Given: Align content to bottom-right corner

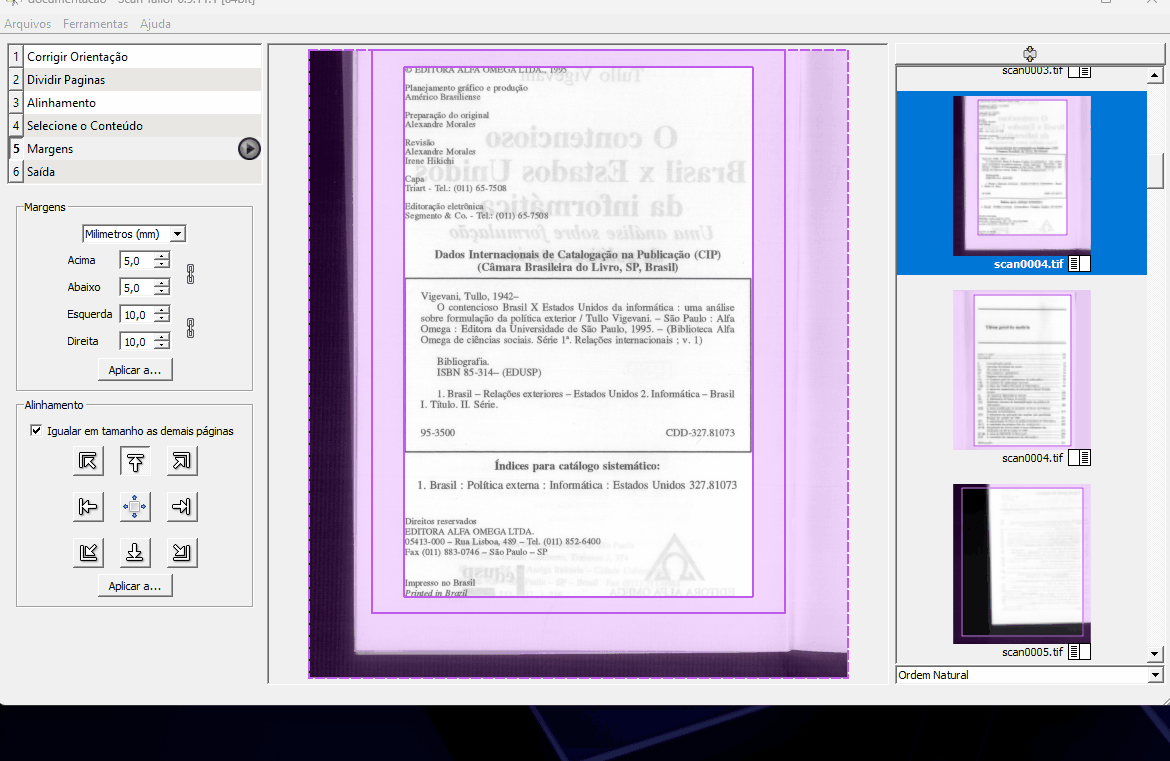Looking at the screenshot, I should click(182, 553).
